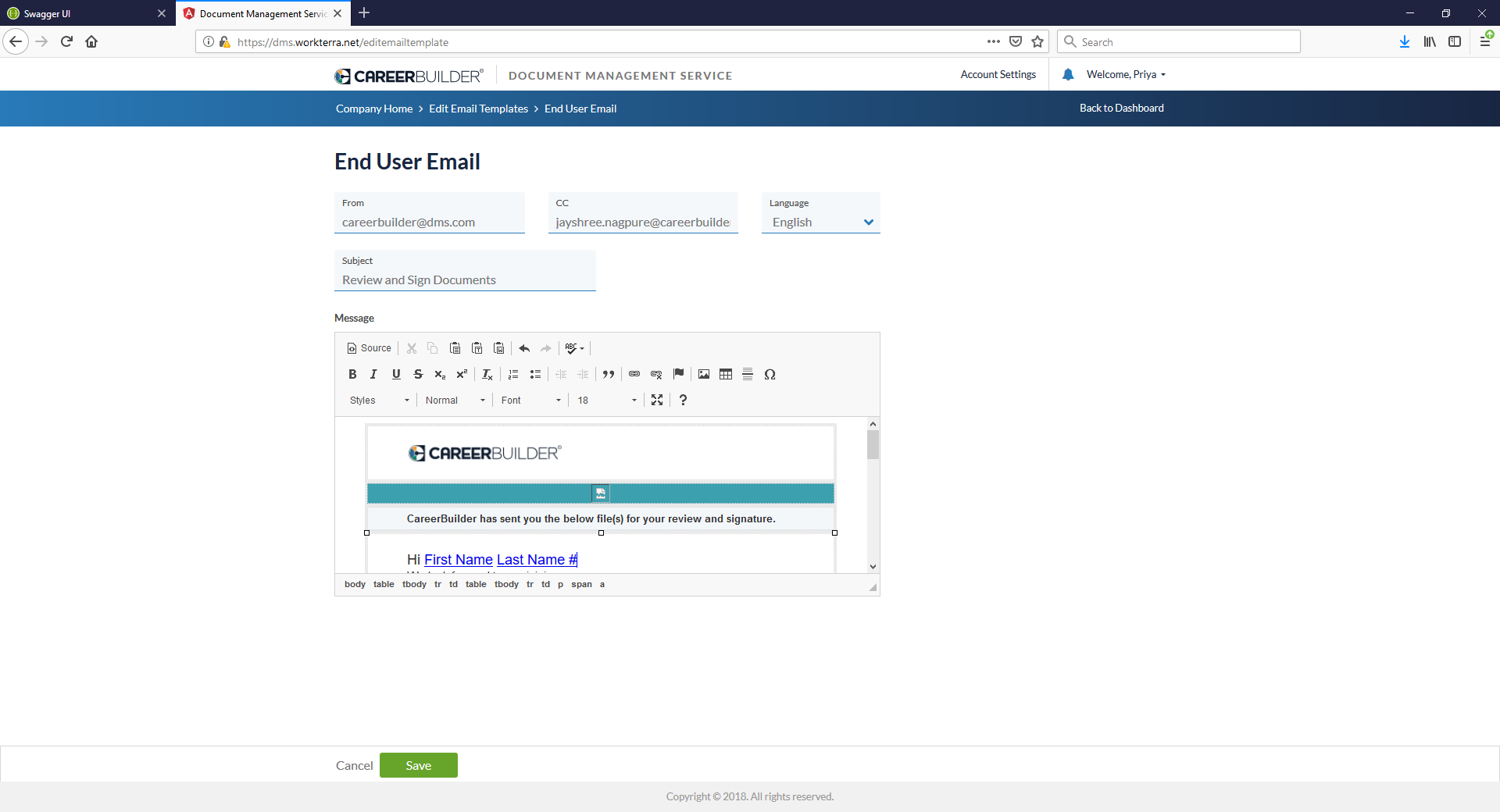
Task: Click Paste as plain text icon
Action: click(477, 348)
